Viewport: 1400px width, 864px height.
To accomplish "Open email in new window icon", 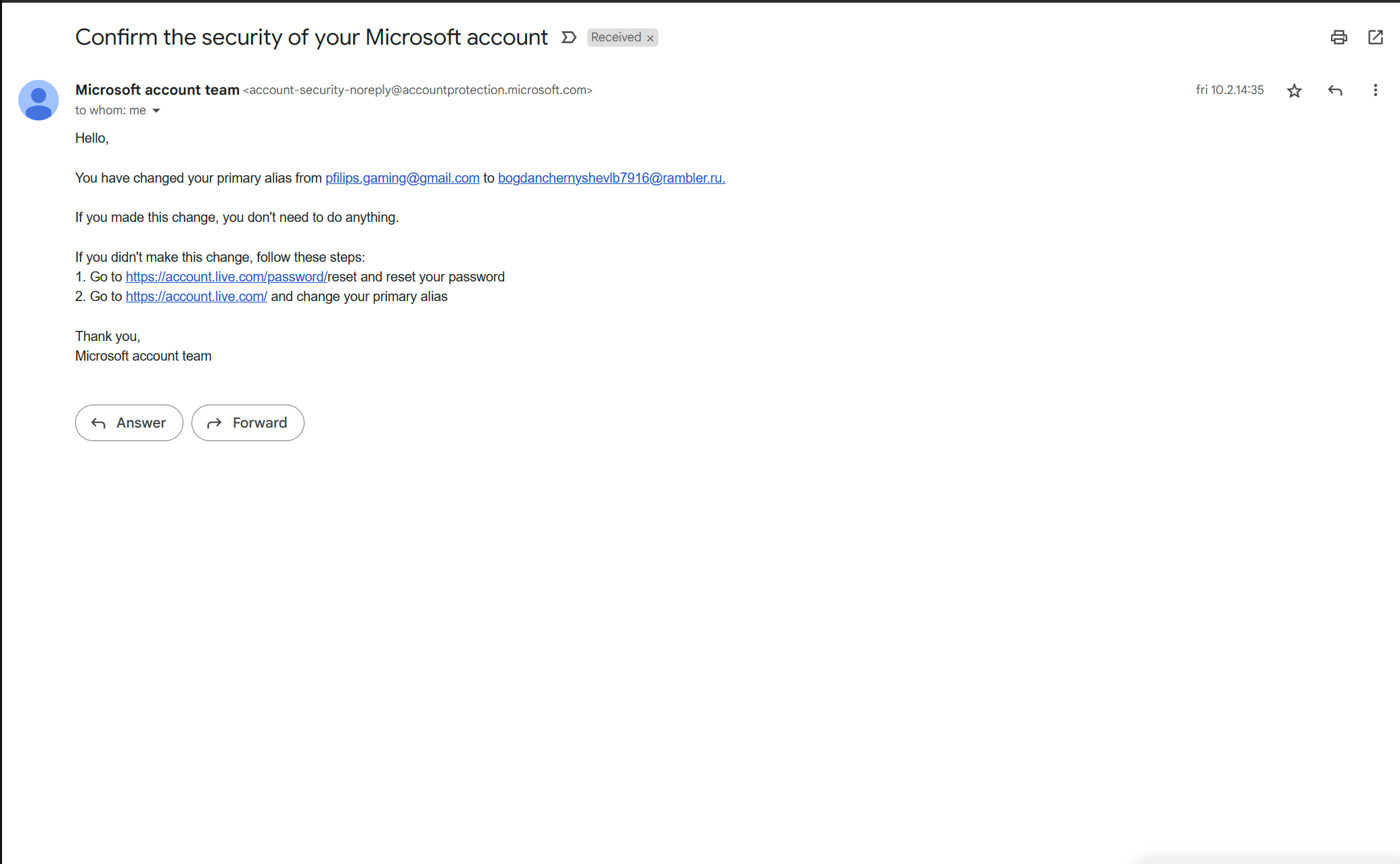I will pyautogui.click(x=1376, y=37).
